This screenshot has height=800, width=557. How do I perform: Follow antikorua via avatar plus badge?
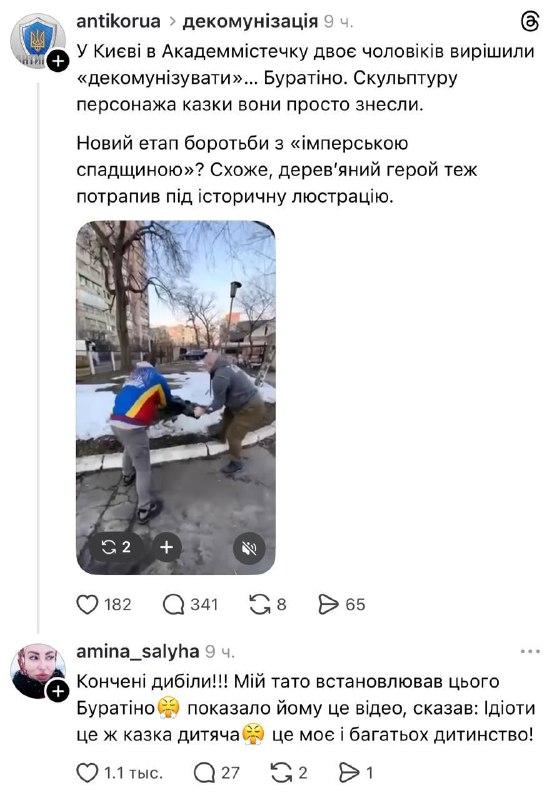click(x=58, y=61)
